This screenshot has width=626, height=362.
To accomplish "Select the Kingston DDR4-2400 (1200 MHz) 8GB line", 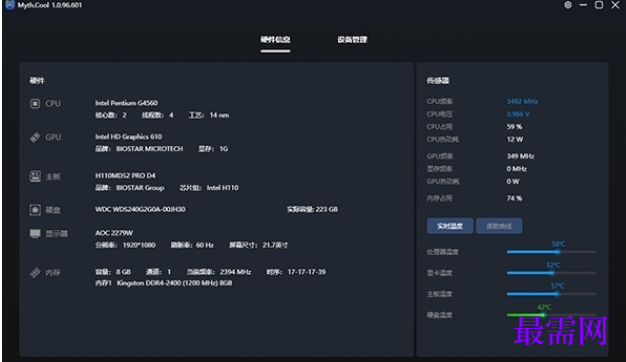I will coord(174,283).
